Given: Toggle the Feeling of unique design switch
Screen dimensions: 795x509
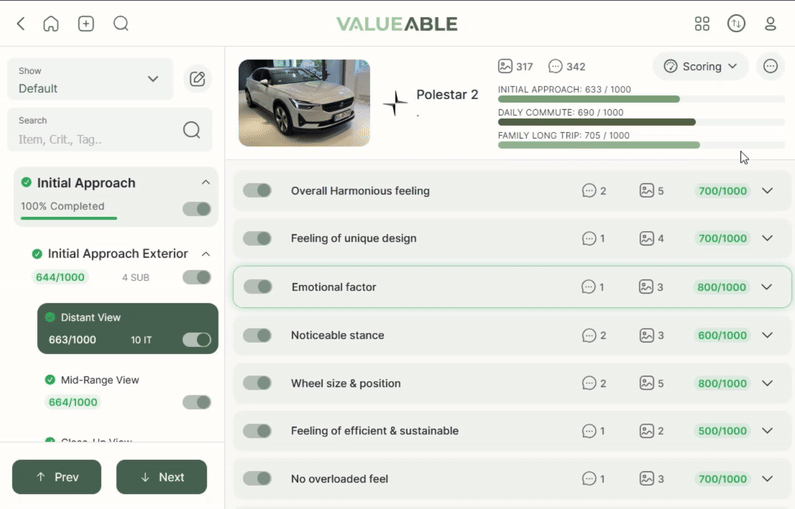Looking at the screenshot, I should pos(257,238).
